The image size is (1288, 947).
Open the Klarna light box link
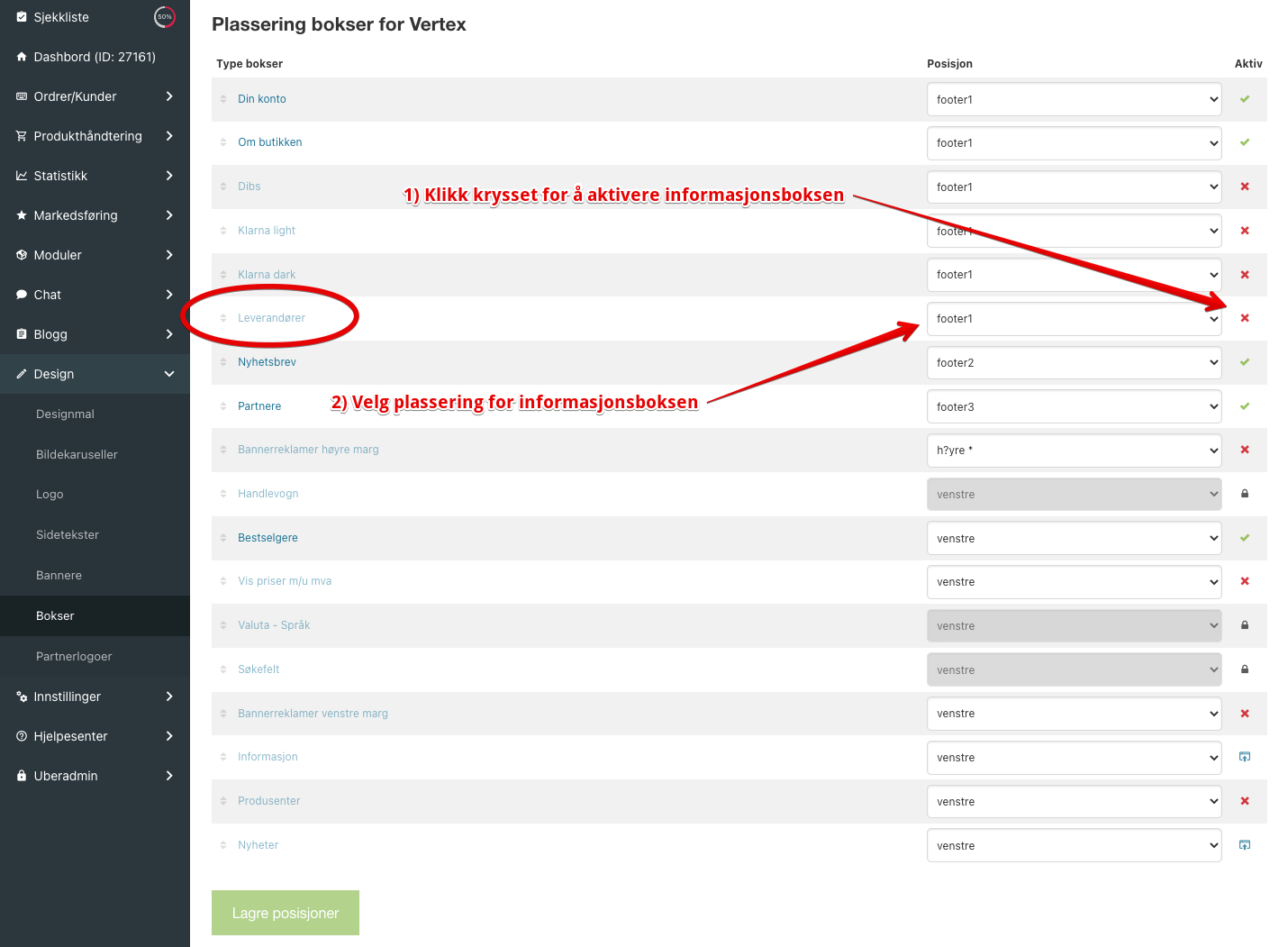point(267,231)
